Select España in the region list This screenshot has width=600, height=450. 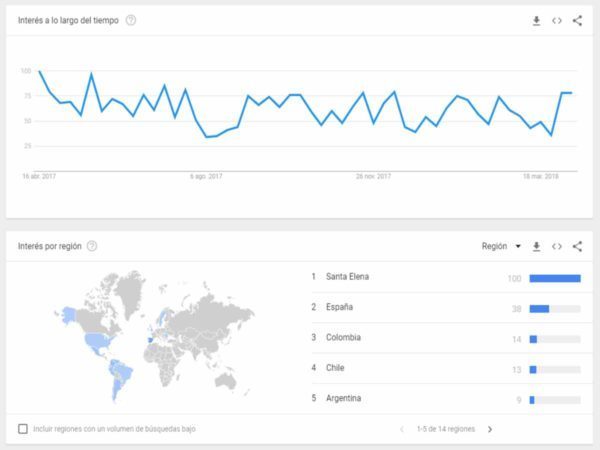click(x=340, y=308)
